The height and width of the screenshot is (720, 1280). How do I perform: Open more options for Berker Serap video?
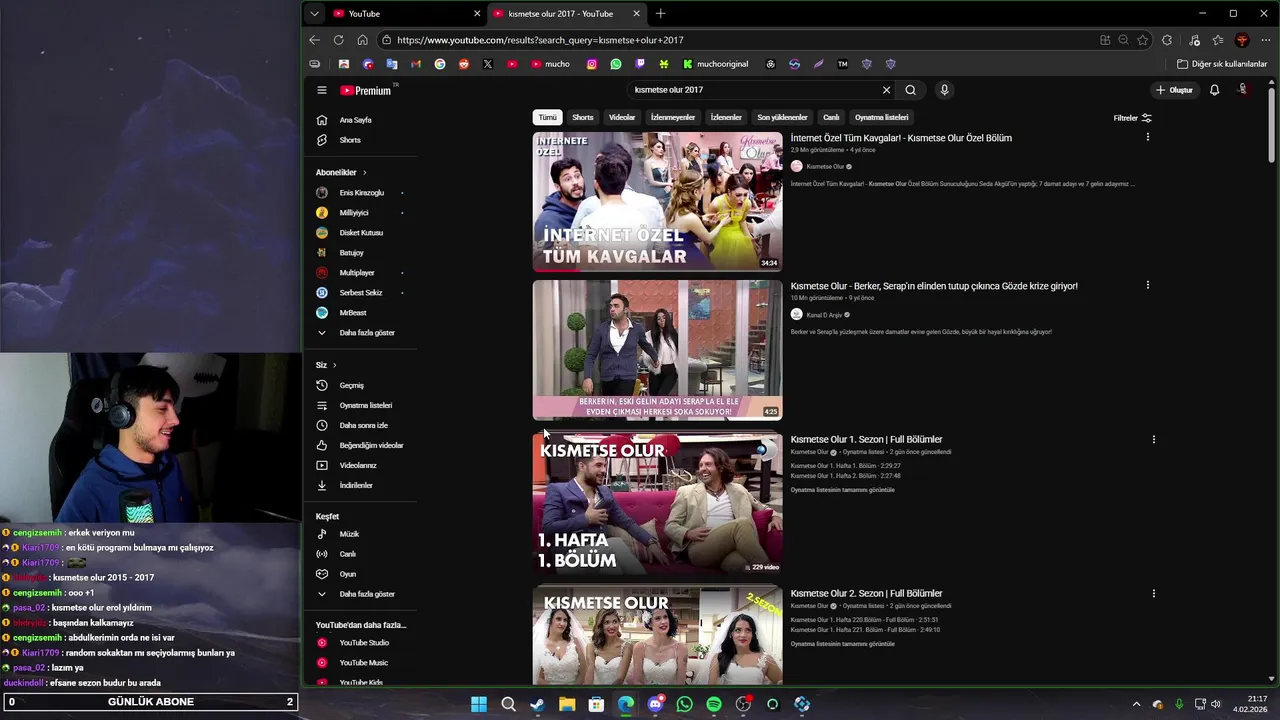click(1147, 285)
